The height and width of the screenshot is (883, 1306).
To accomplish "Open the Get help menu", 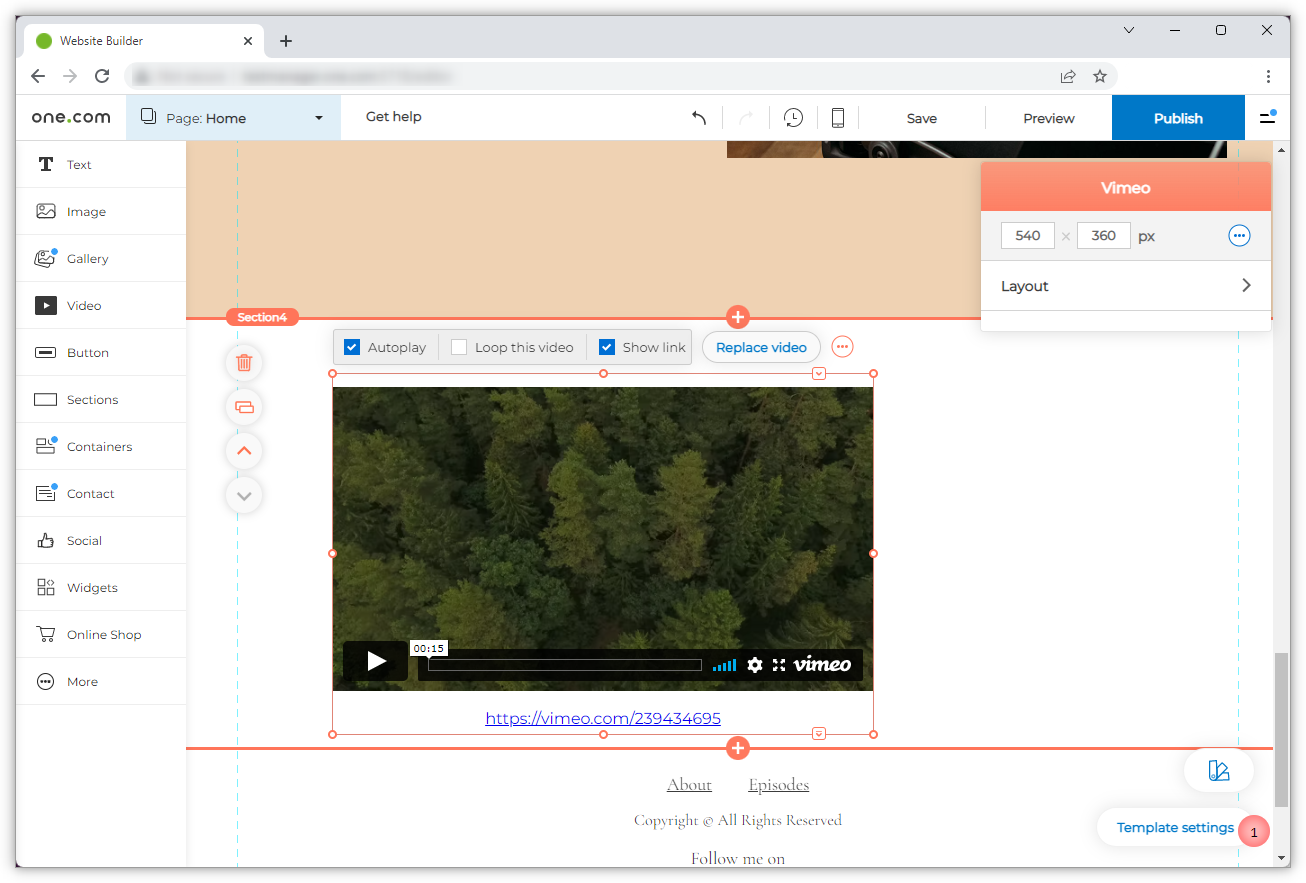I will tap(393, 117).
